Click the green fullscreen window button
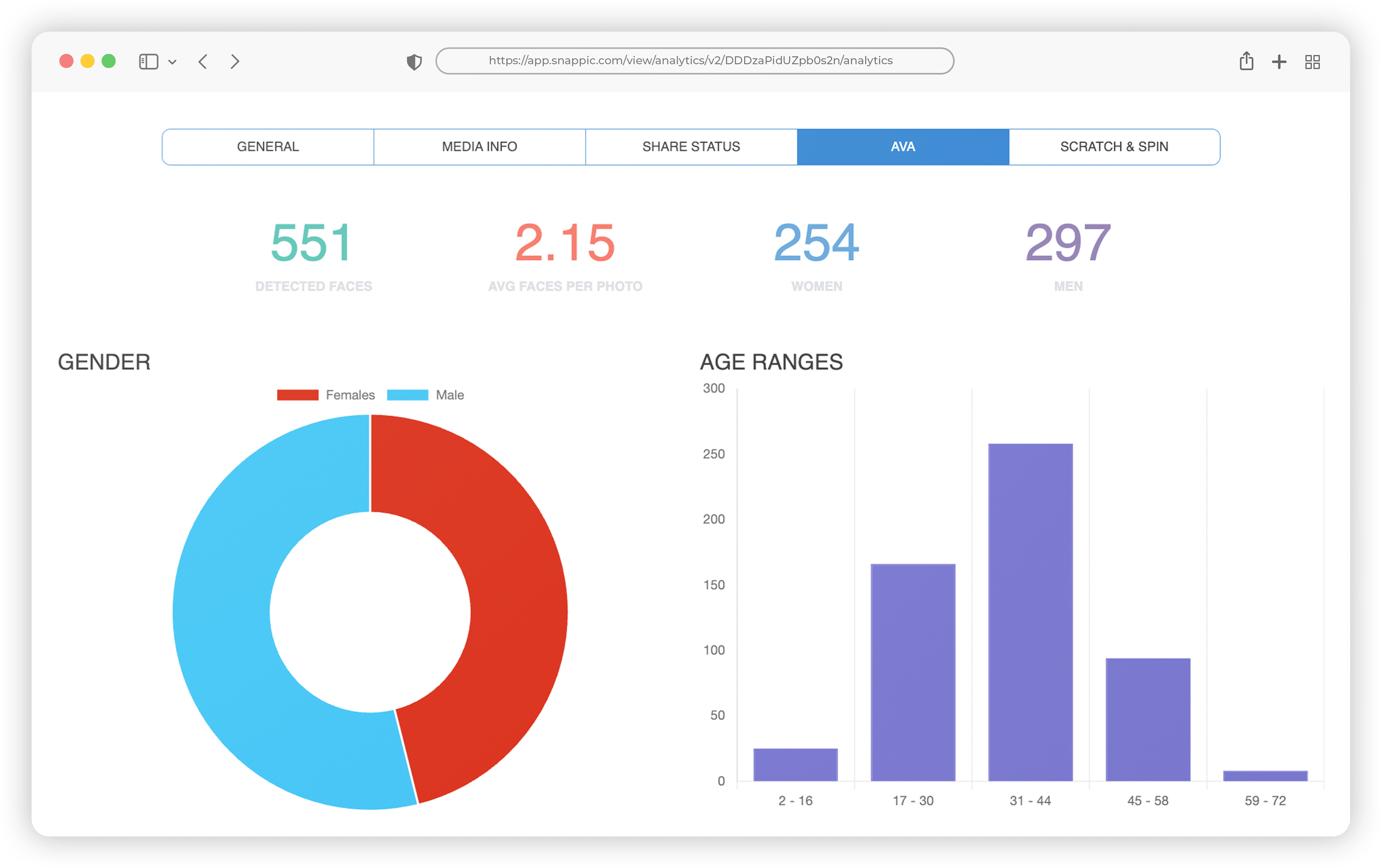Viewport: 1382px width, 868px height. [x=108, y=61]
